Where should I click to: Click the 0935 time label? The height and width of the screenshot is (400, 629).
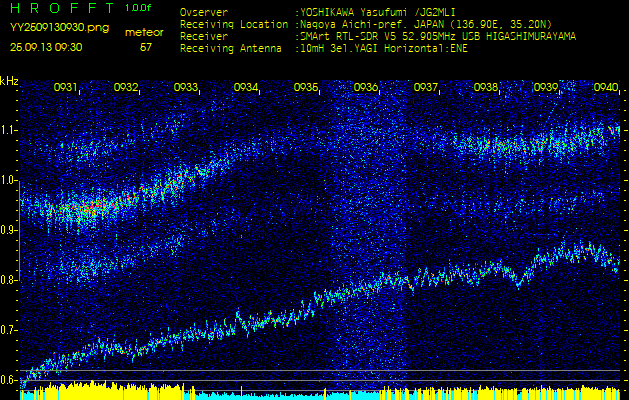[306, 88]
